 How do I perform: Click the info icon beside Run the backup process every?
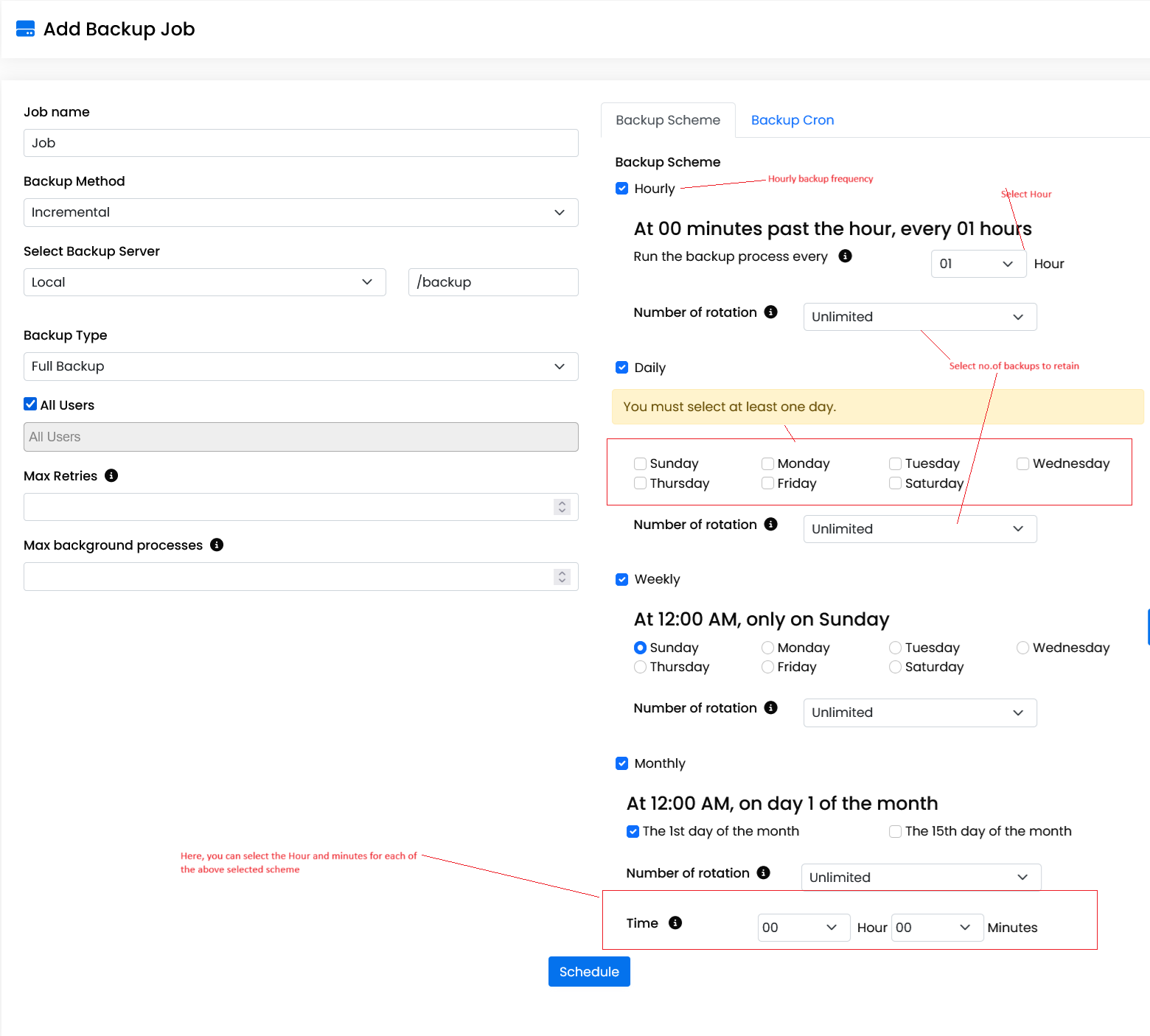pyautogui.click(x=845, y=256)
